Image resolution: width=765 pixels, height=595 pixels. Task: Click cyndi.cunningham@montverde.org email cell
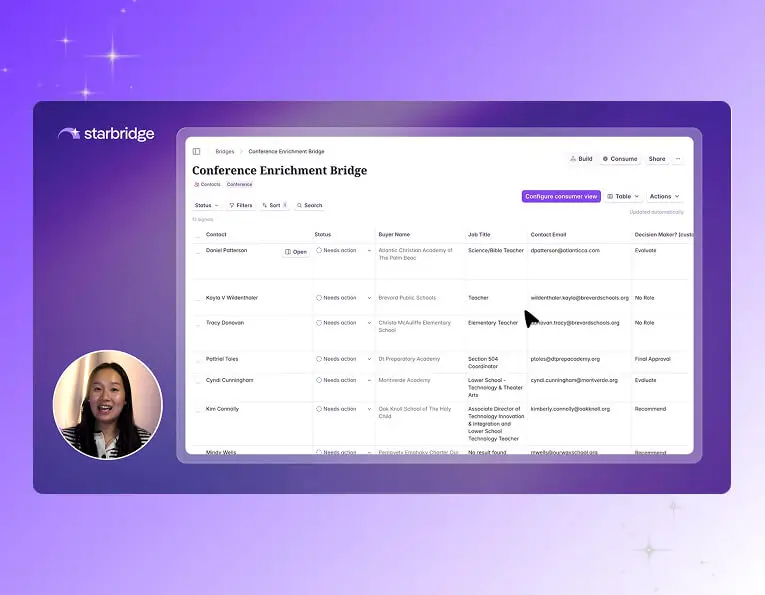574,380
